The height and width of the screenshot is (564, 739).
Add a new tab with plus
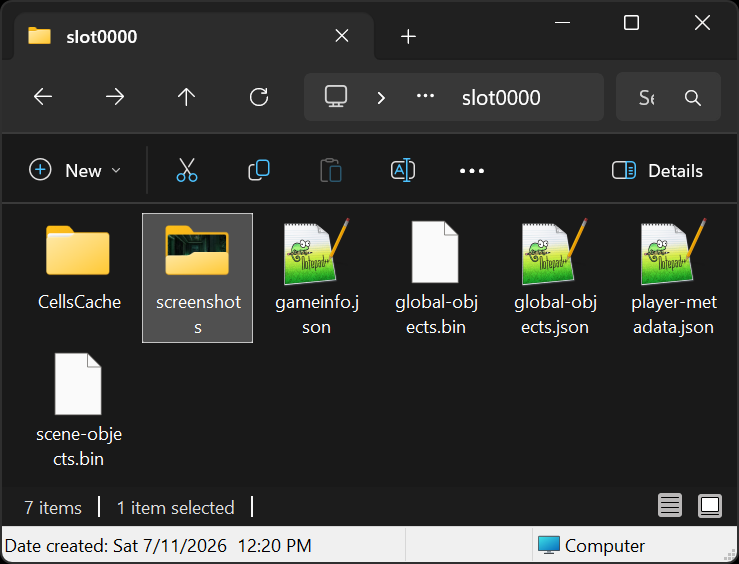point(408,36)
